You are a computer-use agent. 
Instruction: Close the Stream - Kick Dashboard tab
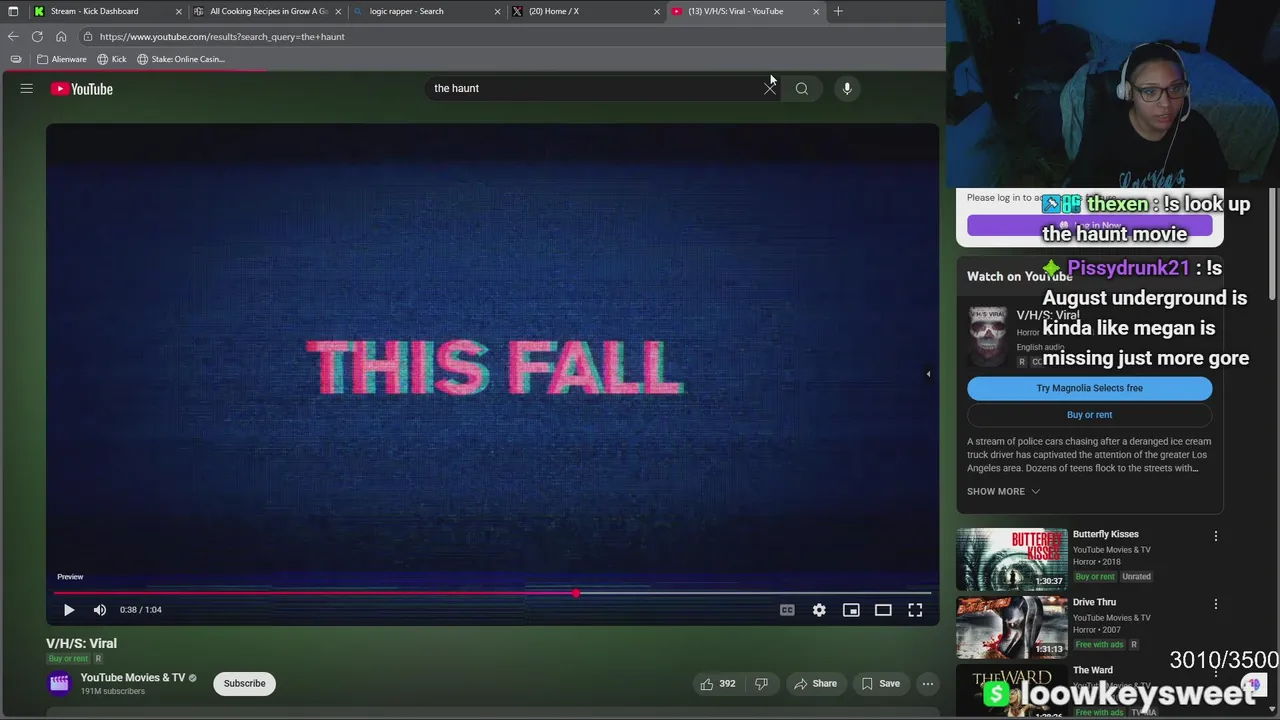click(x=179, y=11)
